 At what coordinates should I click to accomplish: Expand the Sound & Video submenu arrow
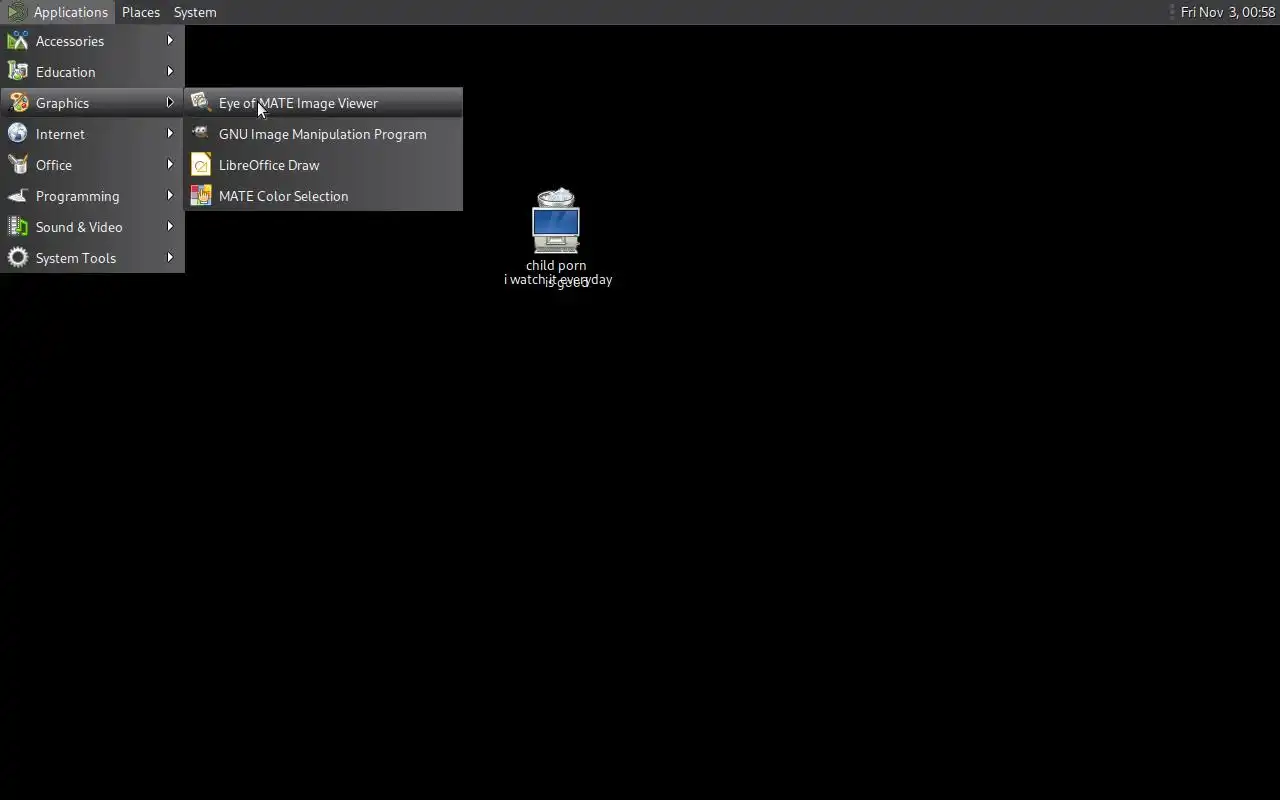(170, 227)
